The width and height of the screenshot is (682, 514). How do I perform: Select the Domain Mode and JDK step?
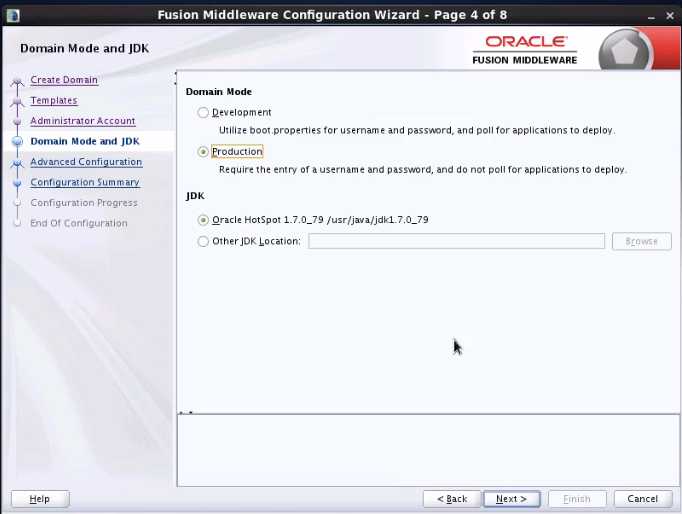click(85, 141)
